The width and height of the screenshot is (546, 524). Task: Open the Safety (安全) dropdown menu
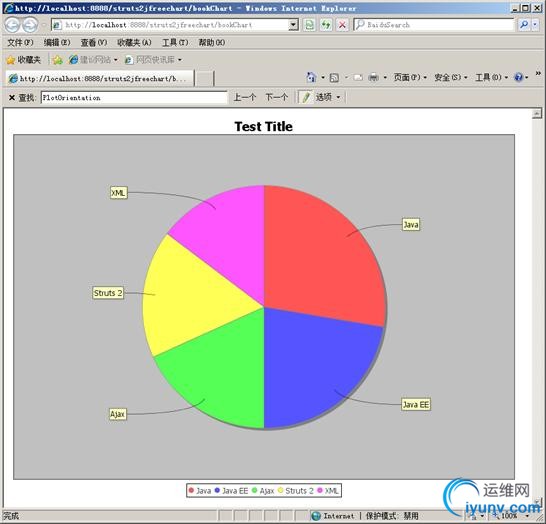451,77
